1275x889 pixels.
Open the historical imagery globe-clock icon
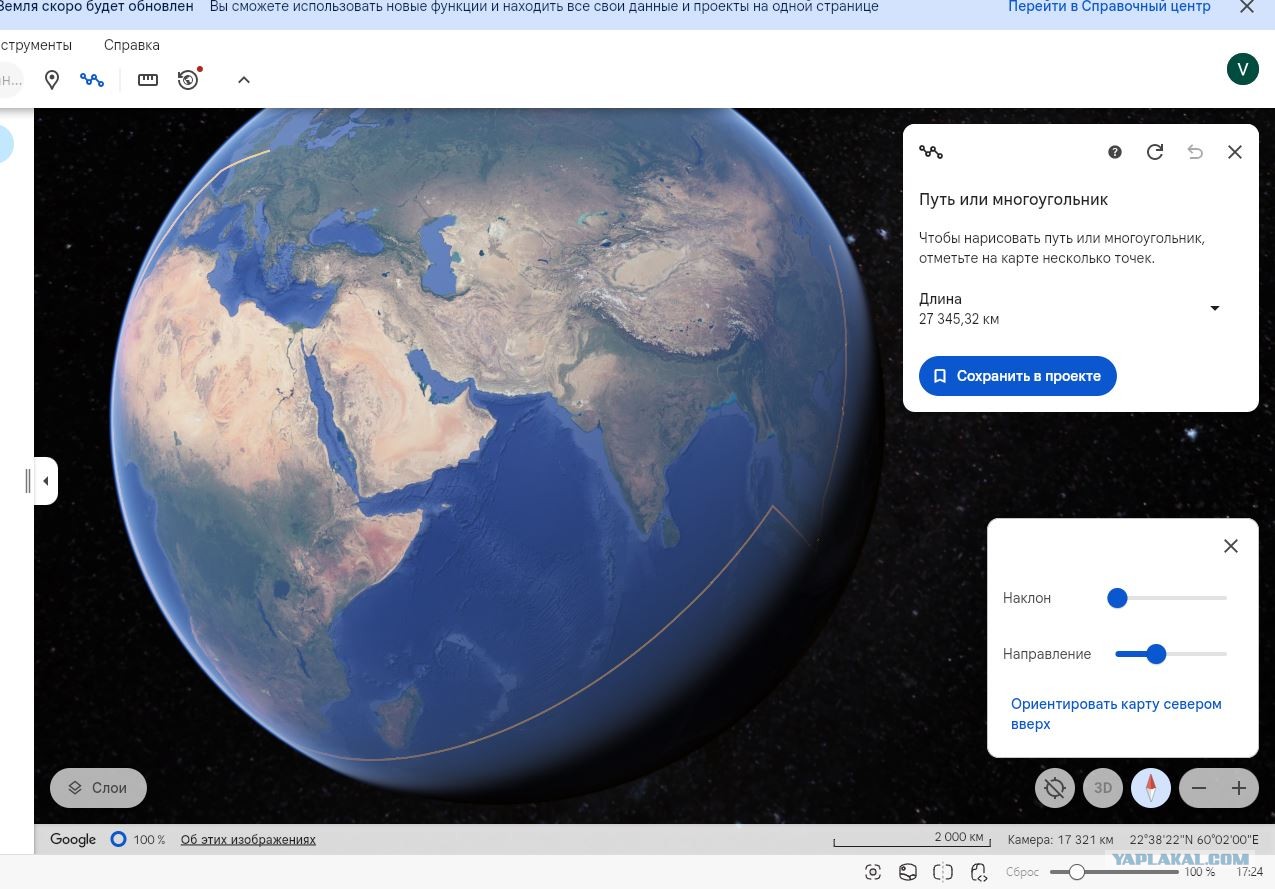(189, 79)
